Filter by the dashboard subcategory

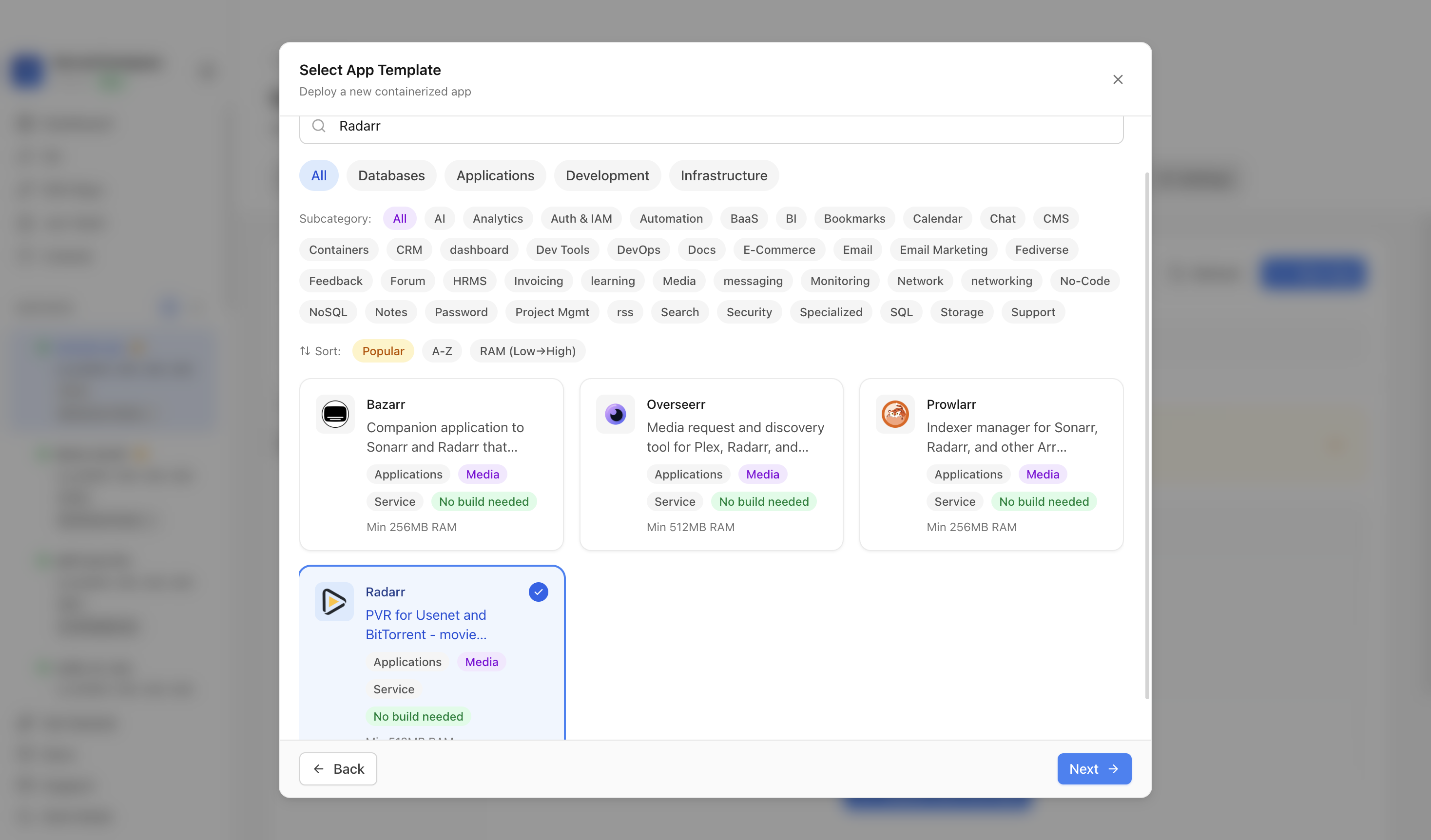coord(479,250)
